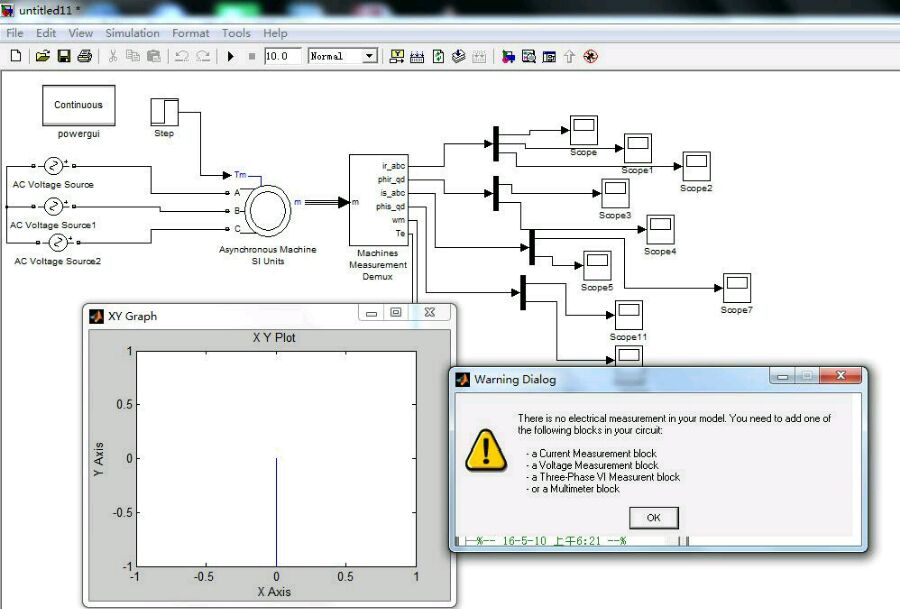
Task: Open the File menu
Action: 15,33
